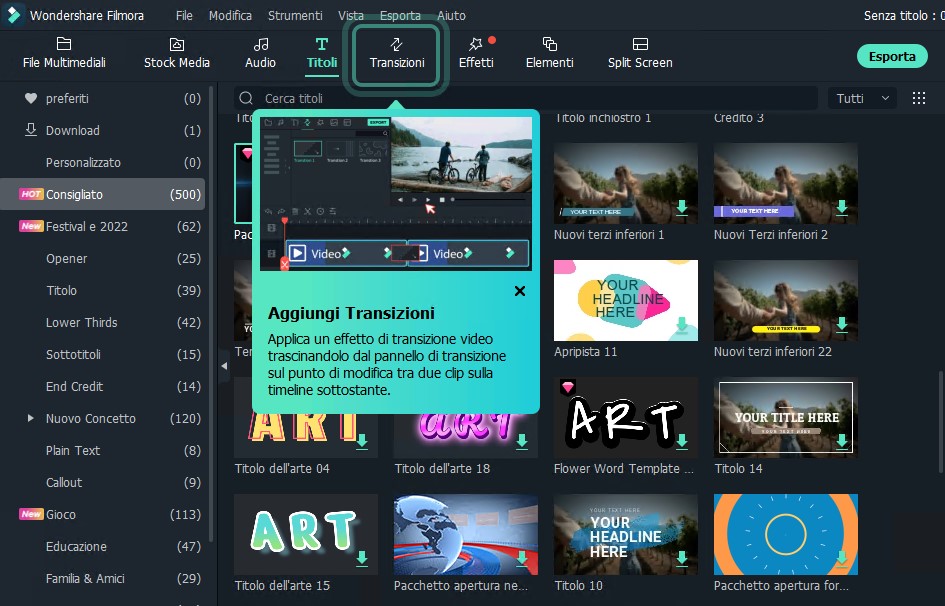This screenshot has width=945, height=606.
Task: Open the Transizioni tab
Action: coord(397,53)
